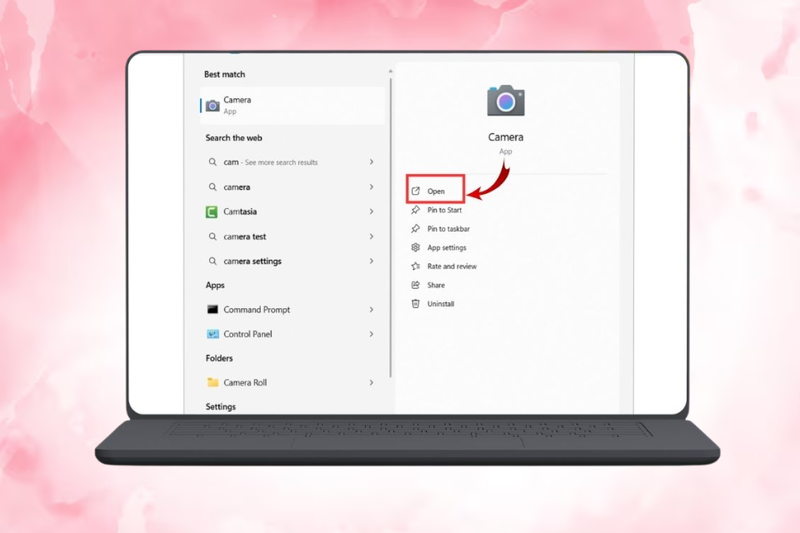Click search magnifier icon beside 'camera test'
The image size is (800, 533).
point(213,237)
